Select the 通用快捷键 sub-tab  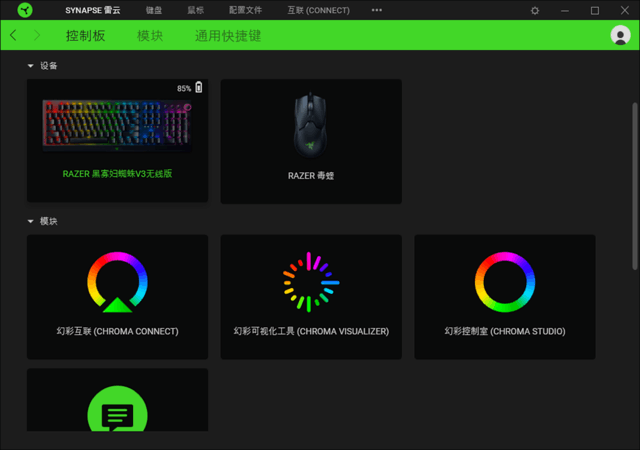pyautogui.click(x=228, y=36)
